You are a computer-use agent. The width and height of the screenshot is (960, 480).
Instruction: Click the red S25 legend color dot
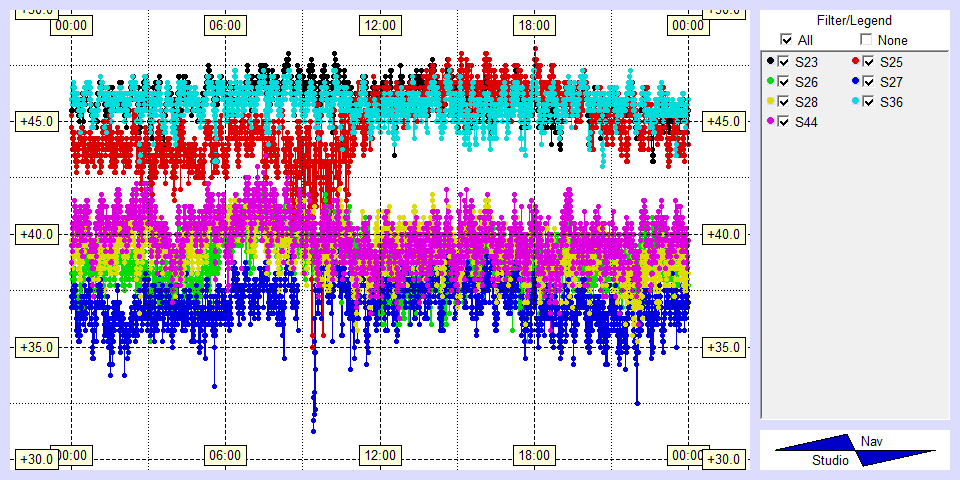(855, 62)
